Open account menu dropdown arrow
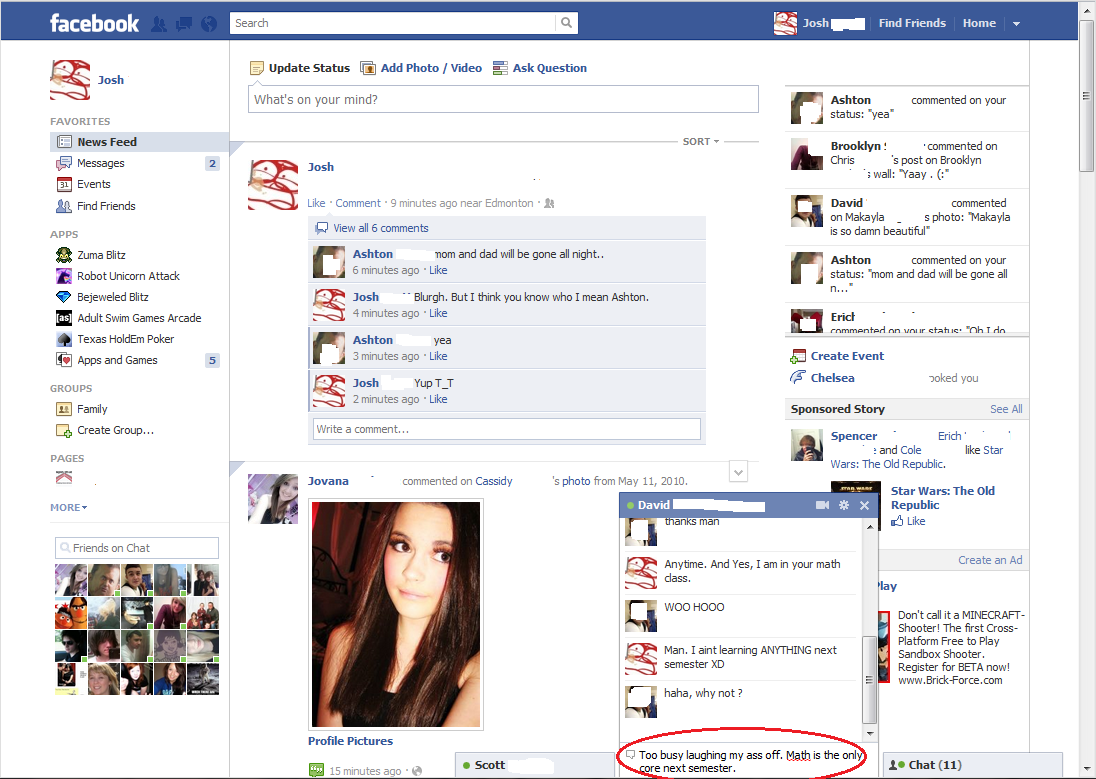 tap(1016, 24)
